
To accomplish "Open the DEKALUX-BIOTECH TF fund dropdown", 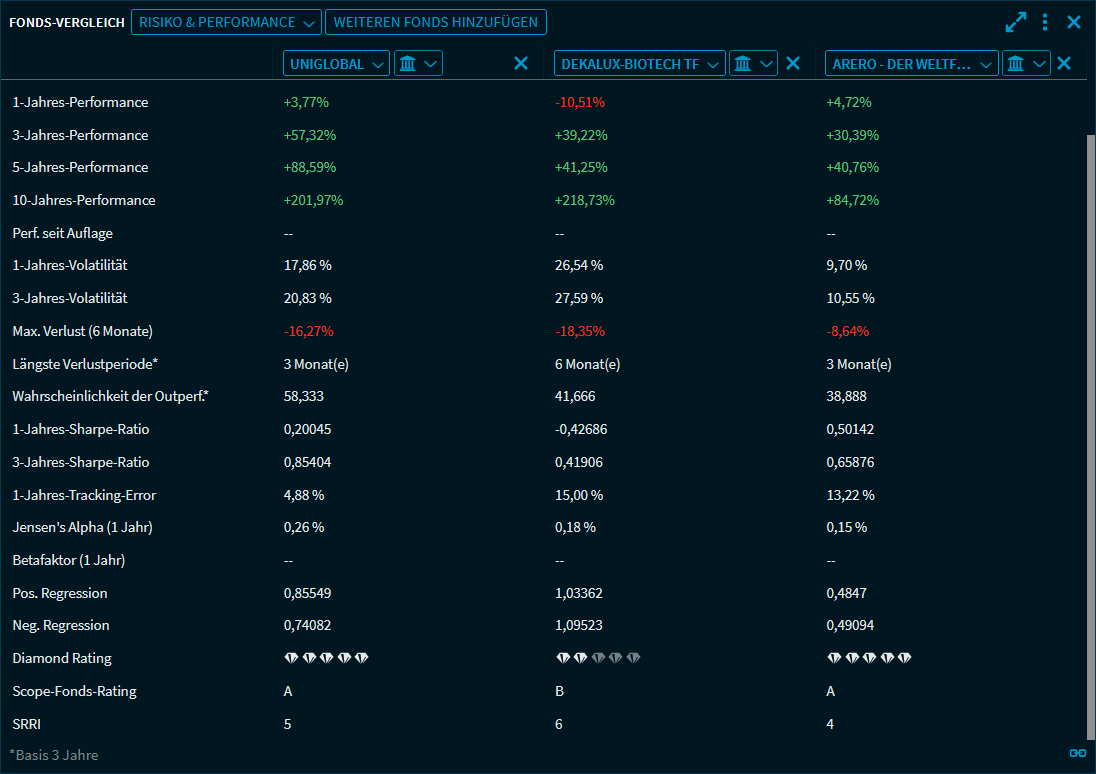I will [x=640, y=64].
